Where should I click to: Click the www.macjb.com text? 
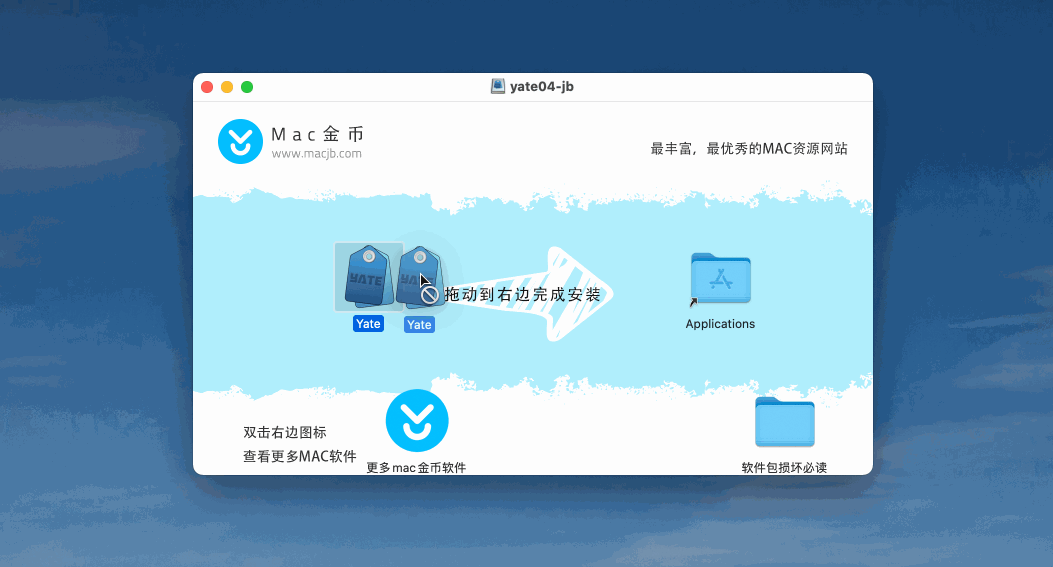click(x=316, y=154)
